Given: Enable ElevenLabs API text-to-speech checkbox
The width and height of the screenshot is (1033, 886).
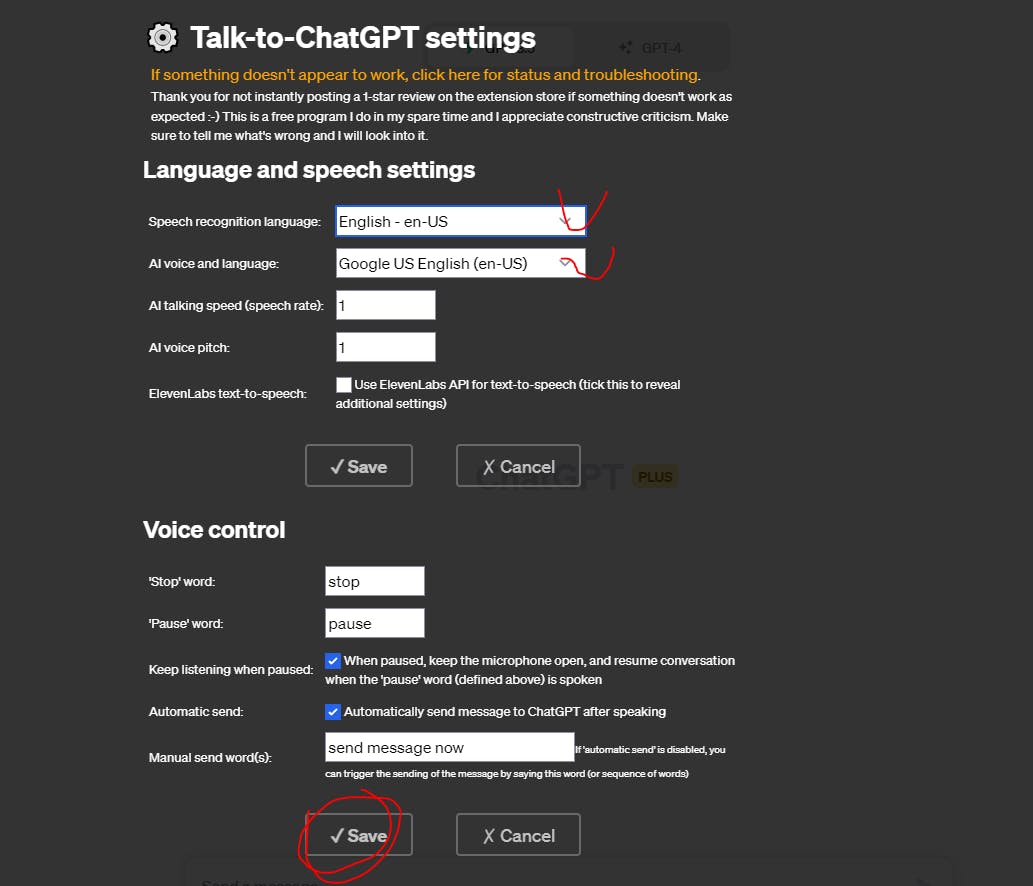Looking at the screenshot, I should coord(343,385).
